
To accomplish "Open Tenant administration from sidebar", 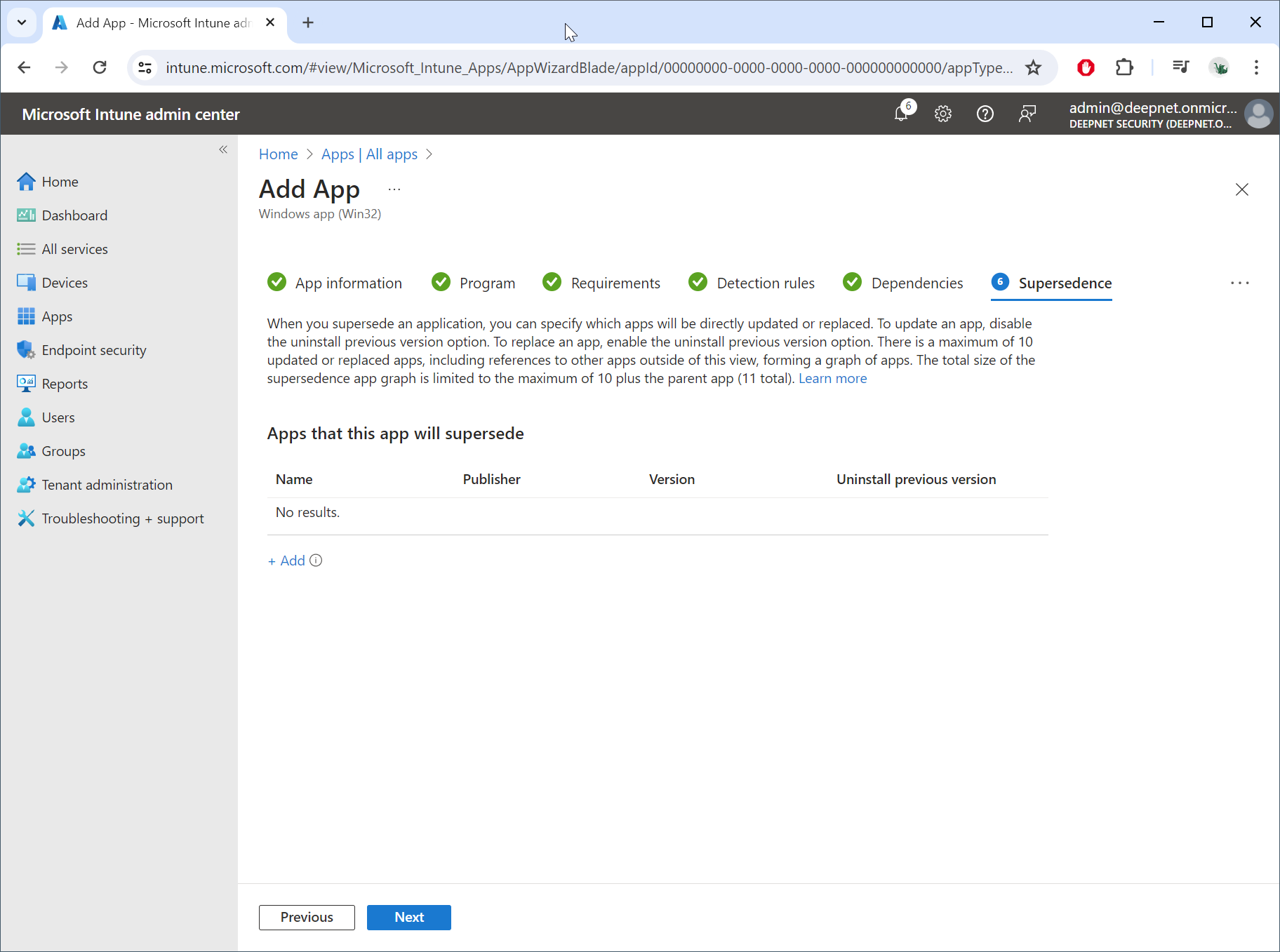I will [107, 485].
